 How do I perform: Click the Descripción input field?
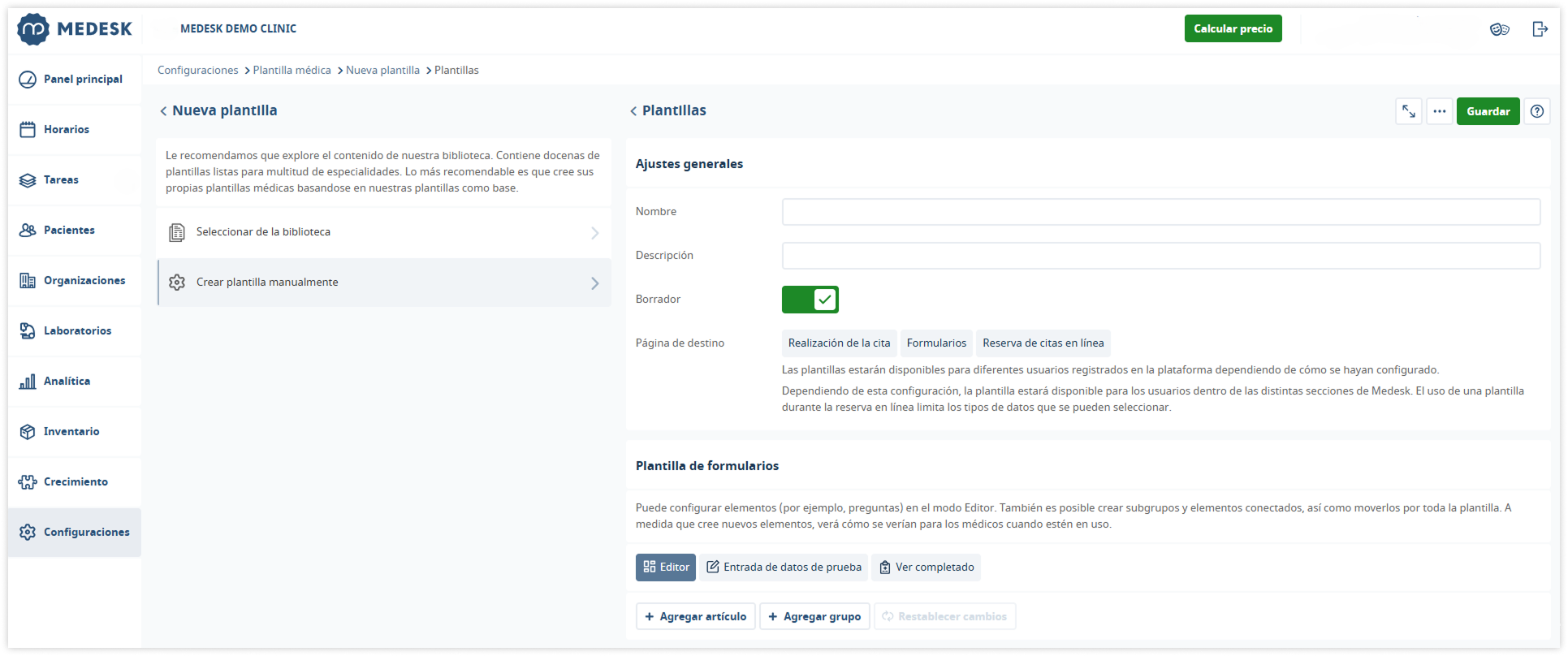1161,256
